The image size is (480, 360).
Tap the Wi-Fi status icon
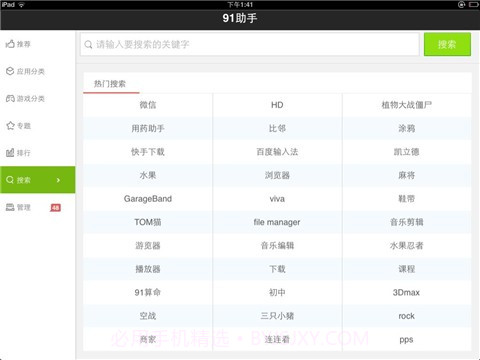(x=21, y=5)
